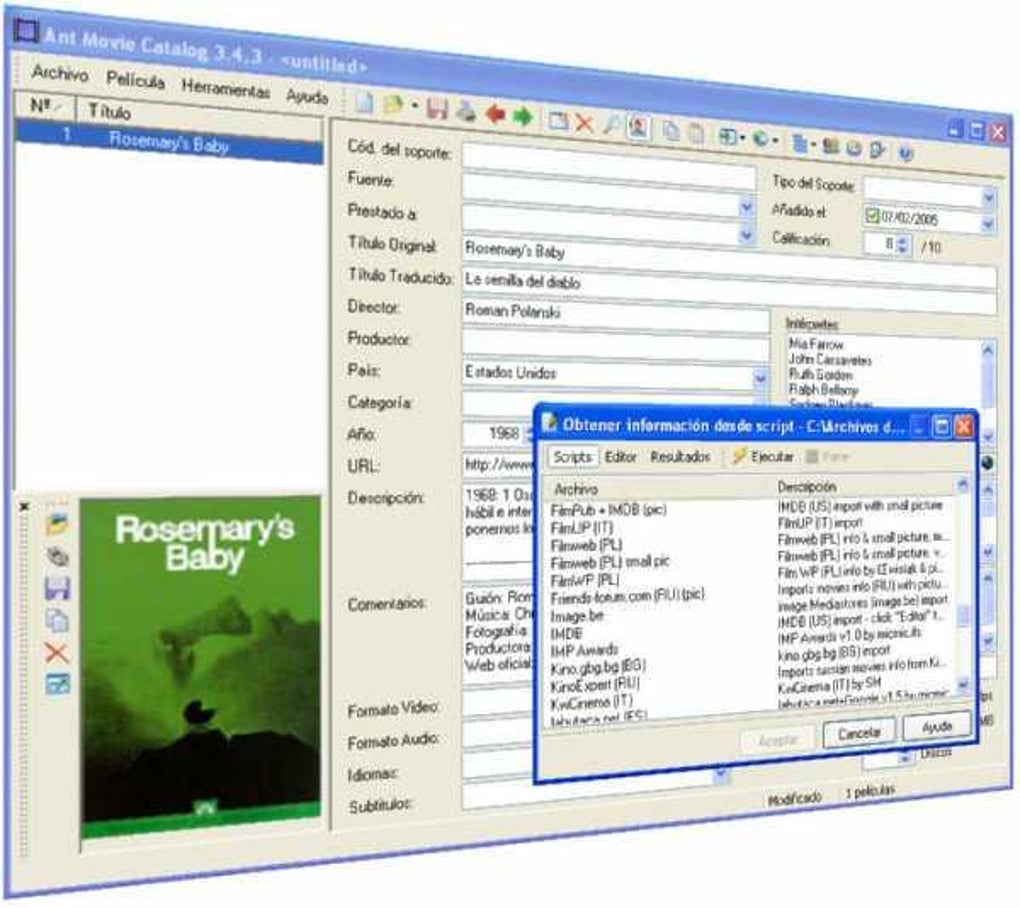1020x908 pixels.
Task: Click the link picture icon beside poster
Action: click(x=57, y=556)
